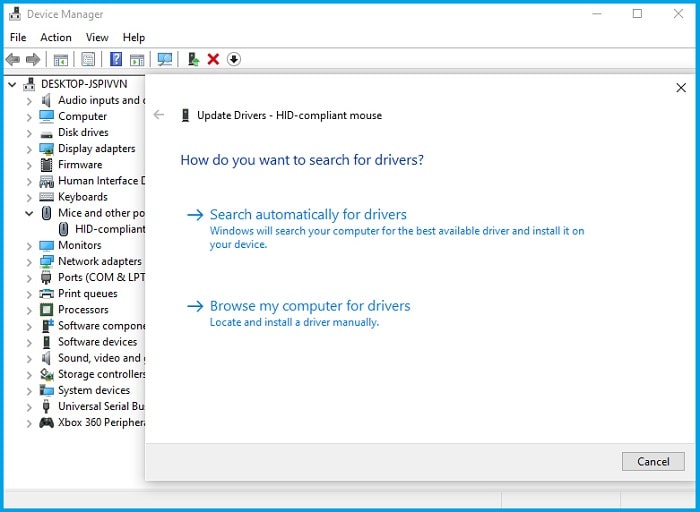Click the blue question mark Help toolbar icon
This screenshot has height=512, width=700.
click(116, 59)
